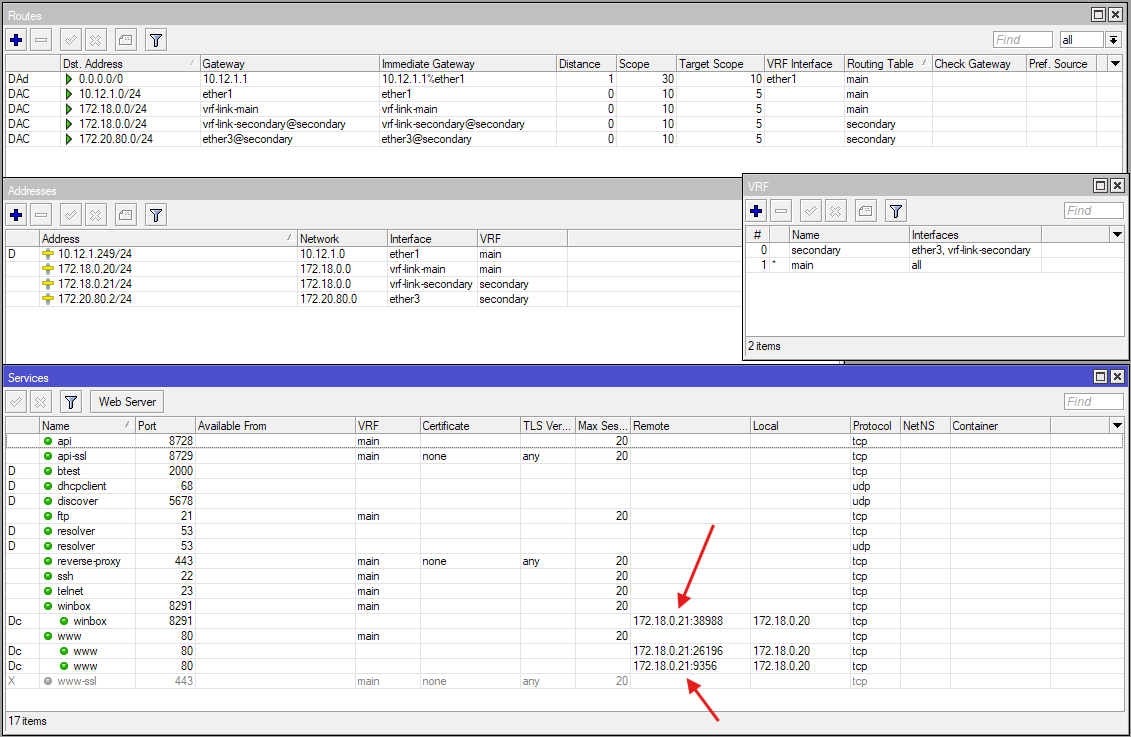Disable the selected route with the cross icon

click(x=96, y=40)
